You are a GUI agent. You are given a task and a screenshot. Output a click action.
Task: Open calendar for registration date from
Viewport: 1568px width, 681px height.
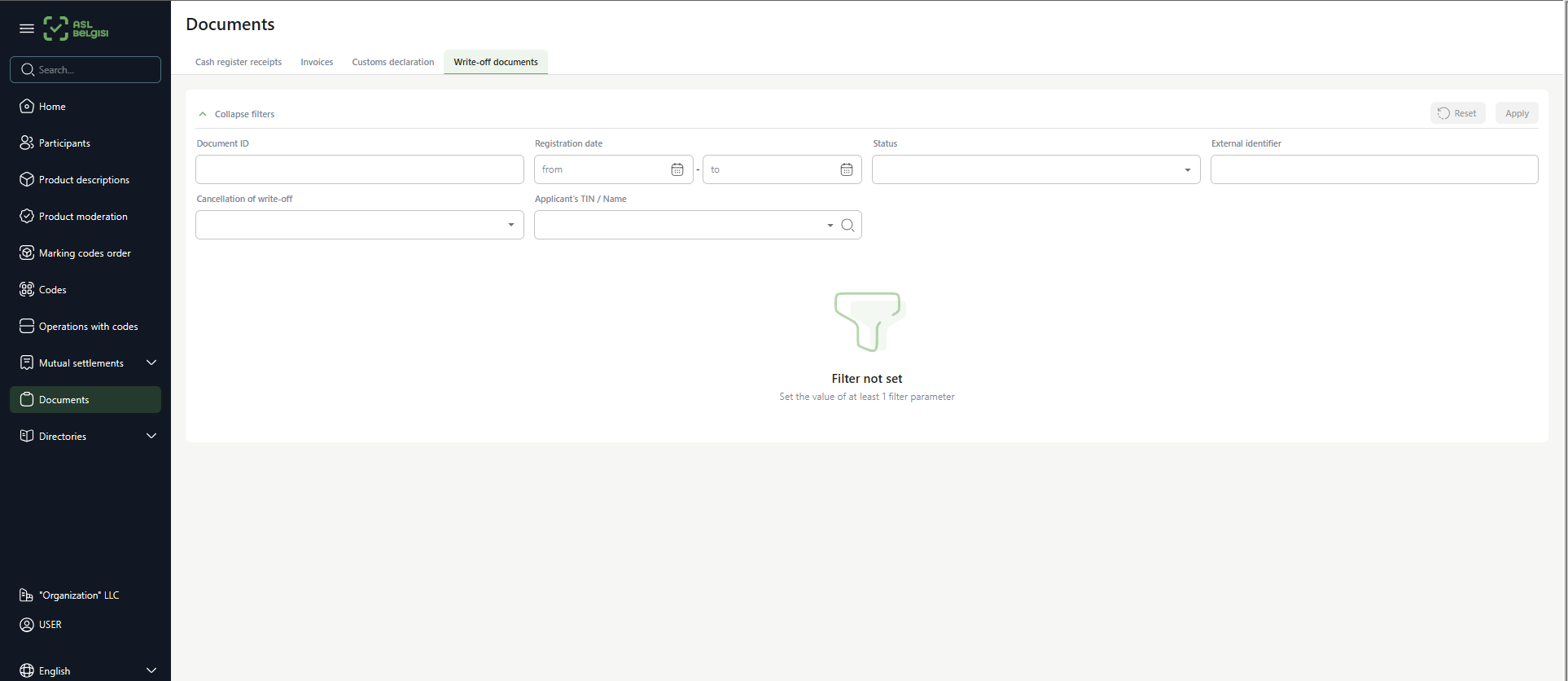[677, 169]
